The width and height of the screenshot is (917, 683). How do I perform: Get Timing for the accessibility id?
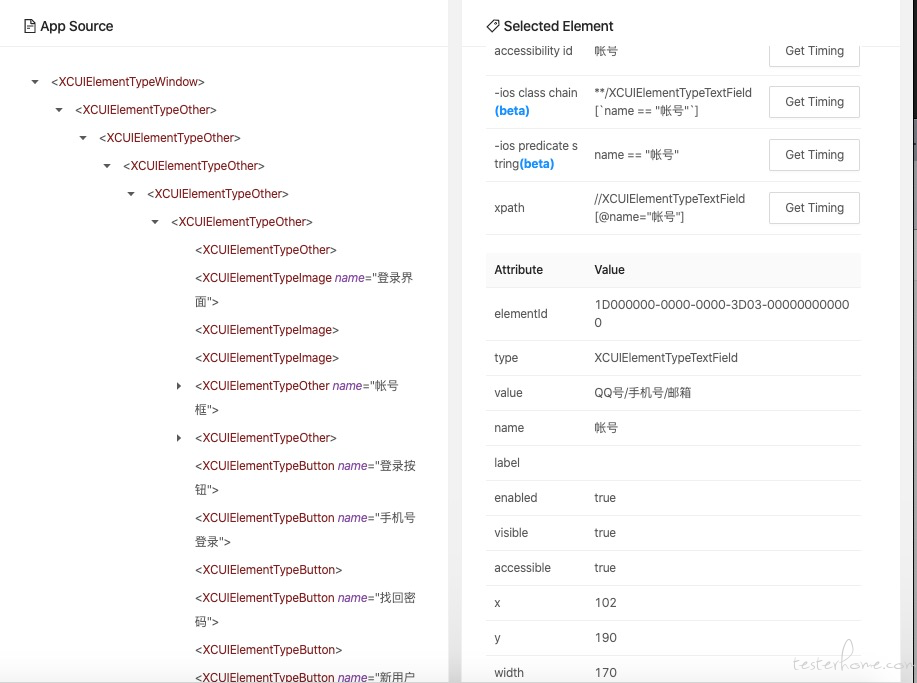click(814, 53)
